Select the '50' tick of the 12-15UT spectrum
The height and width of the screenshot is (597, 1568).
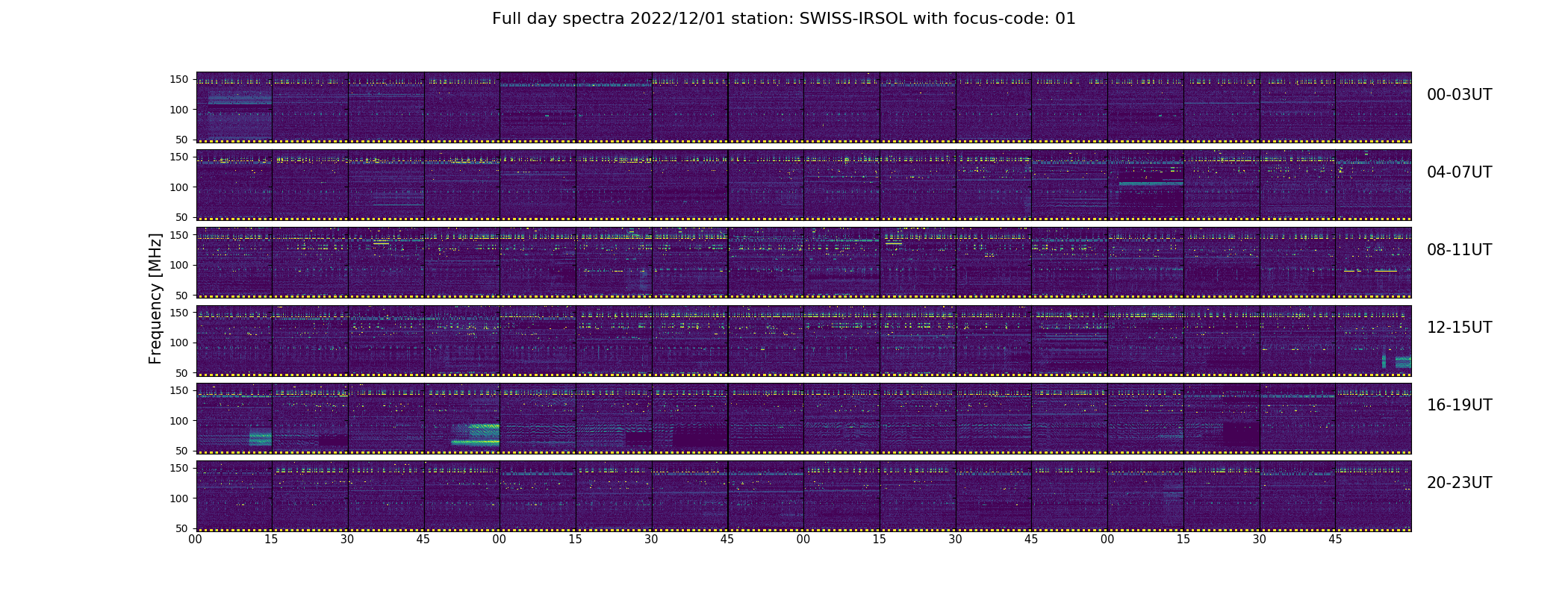pos(182,373)
